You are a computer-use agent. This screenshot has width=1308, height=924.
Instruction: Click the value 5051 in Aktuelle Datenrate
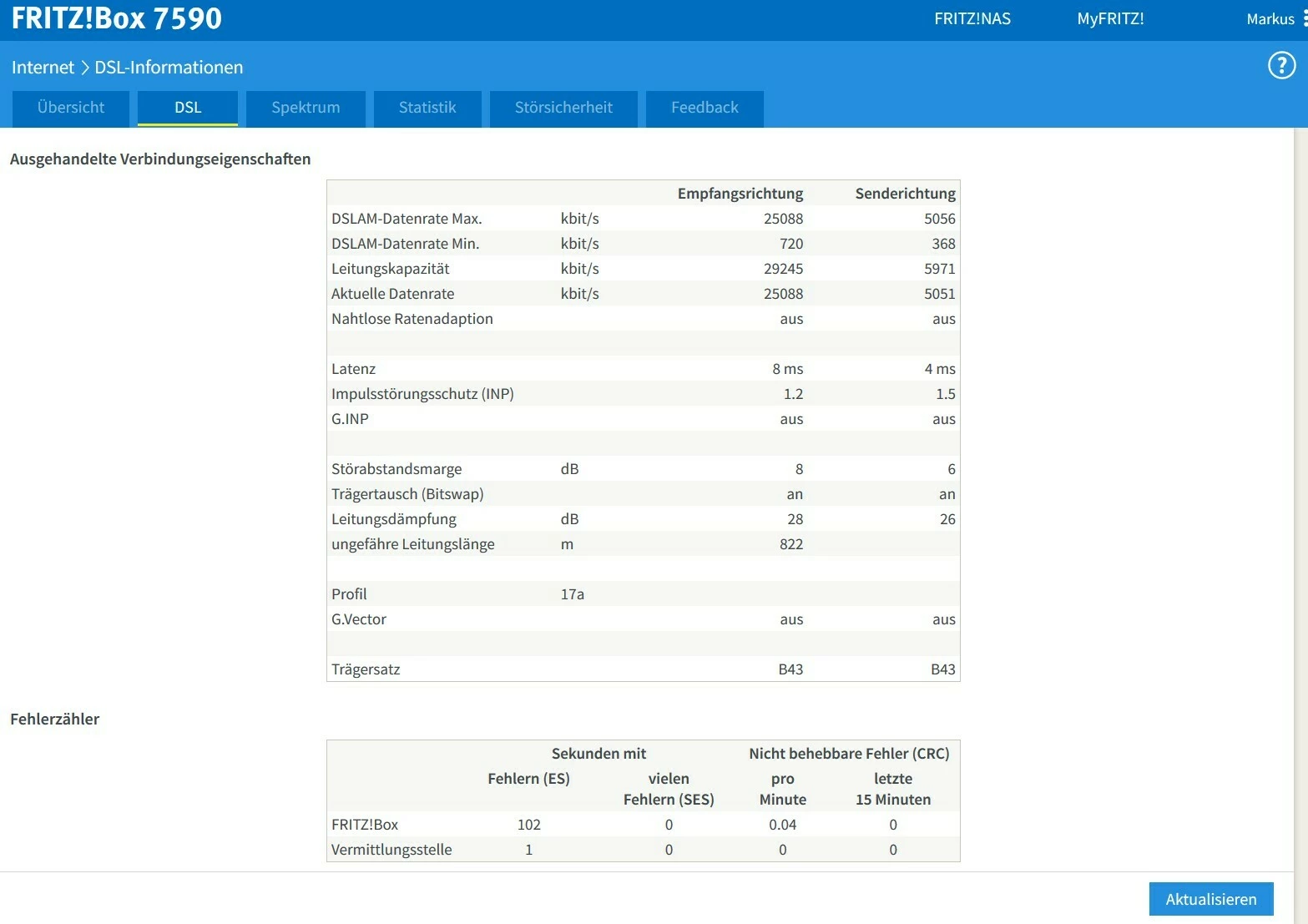tap(939, 294)
